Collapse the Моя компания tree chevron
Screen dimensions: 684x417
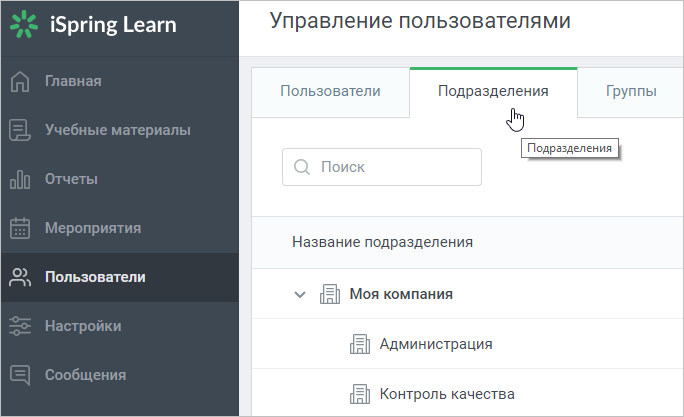point(300,294)
